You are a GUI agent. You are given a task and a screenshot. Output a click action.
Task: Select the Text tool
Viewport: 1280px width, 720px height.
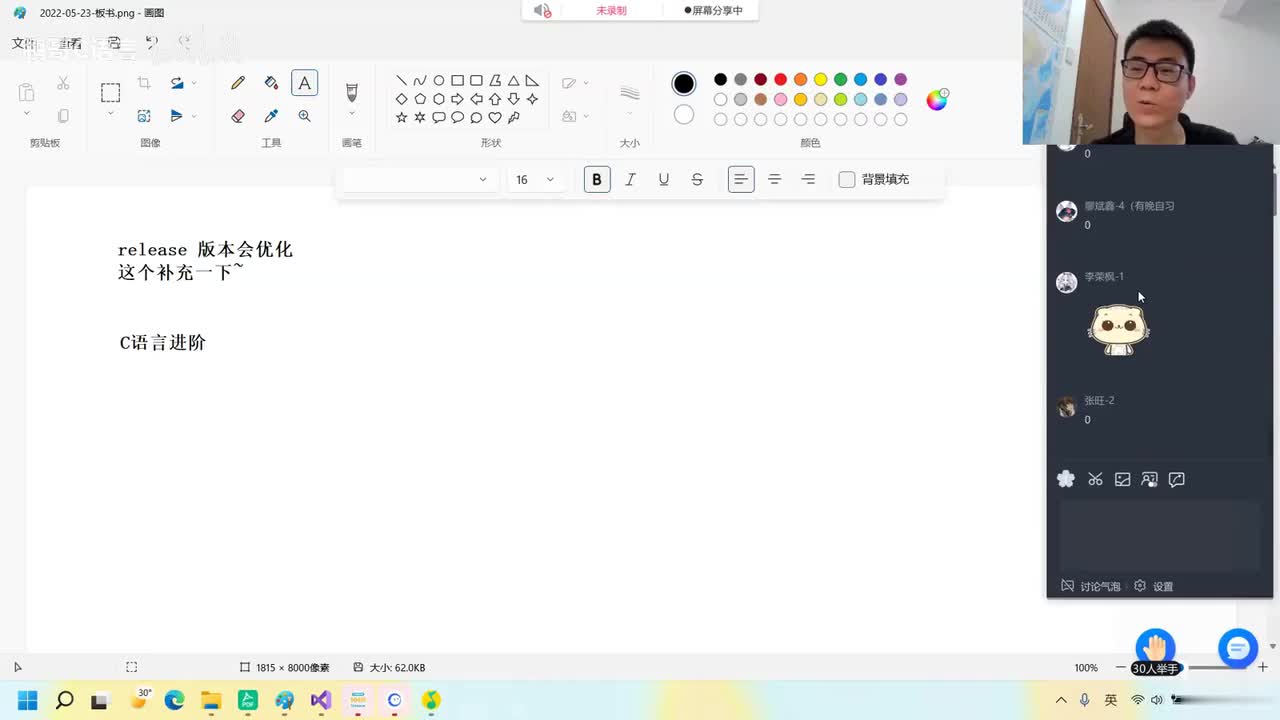click(304, 83)
